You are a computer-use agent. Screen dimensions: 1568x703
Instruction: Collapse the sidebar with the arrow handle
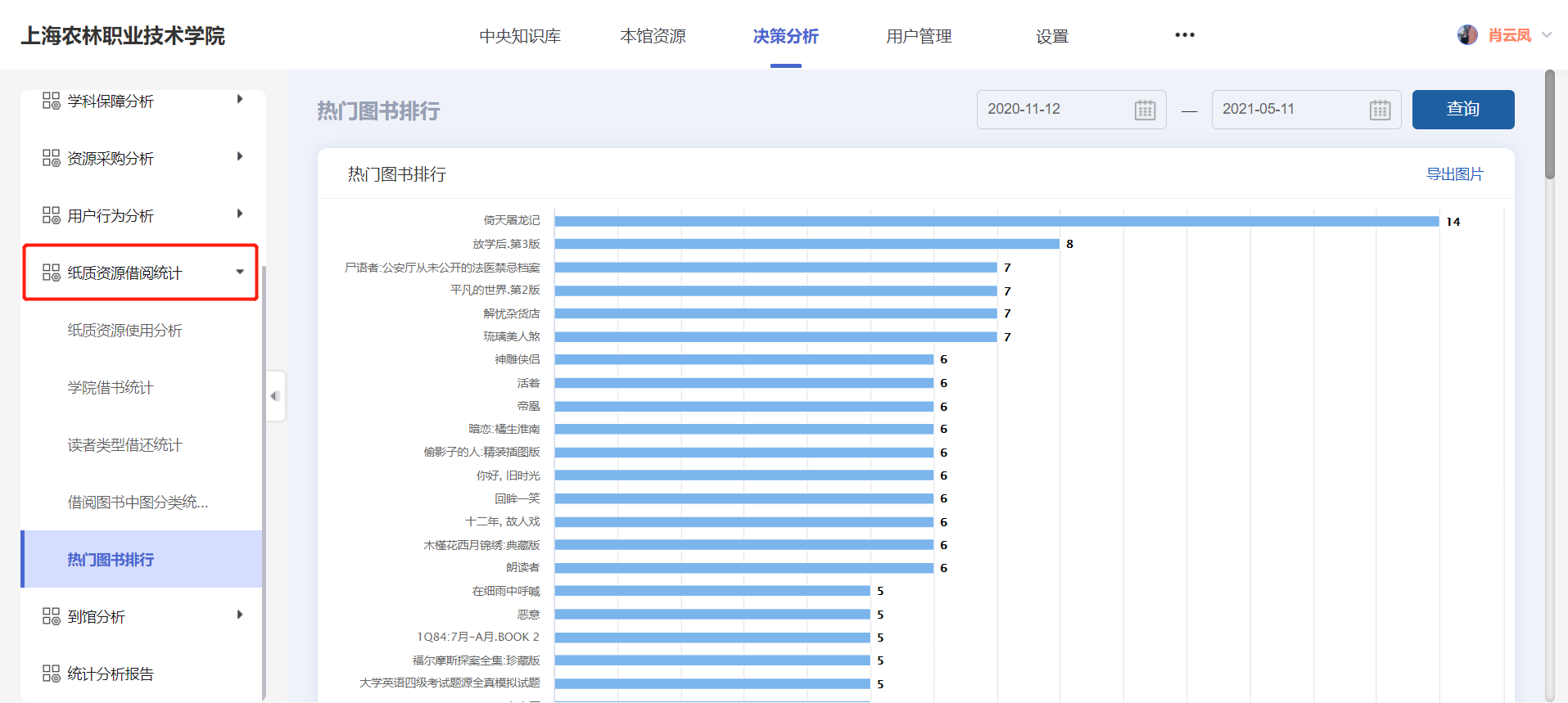click(x=275, y=396)
